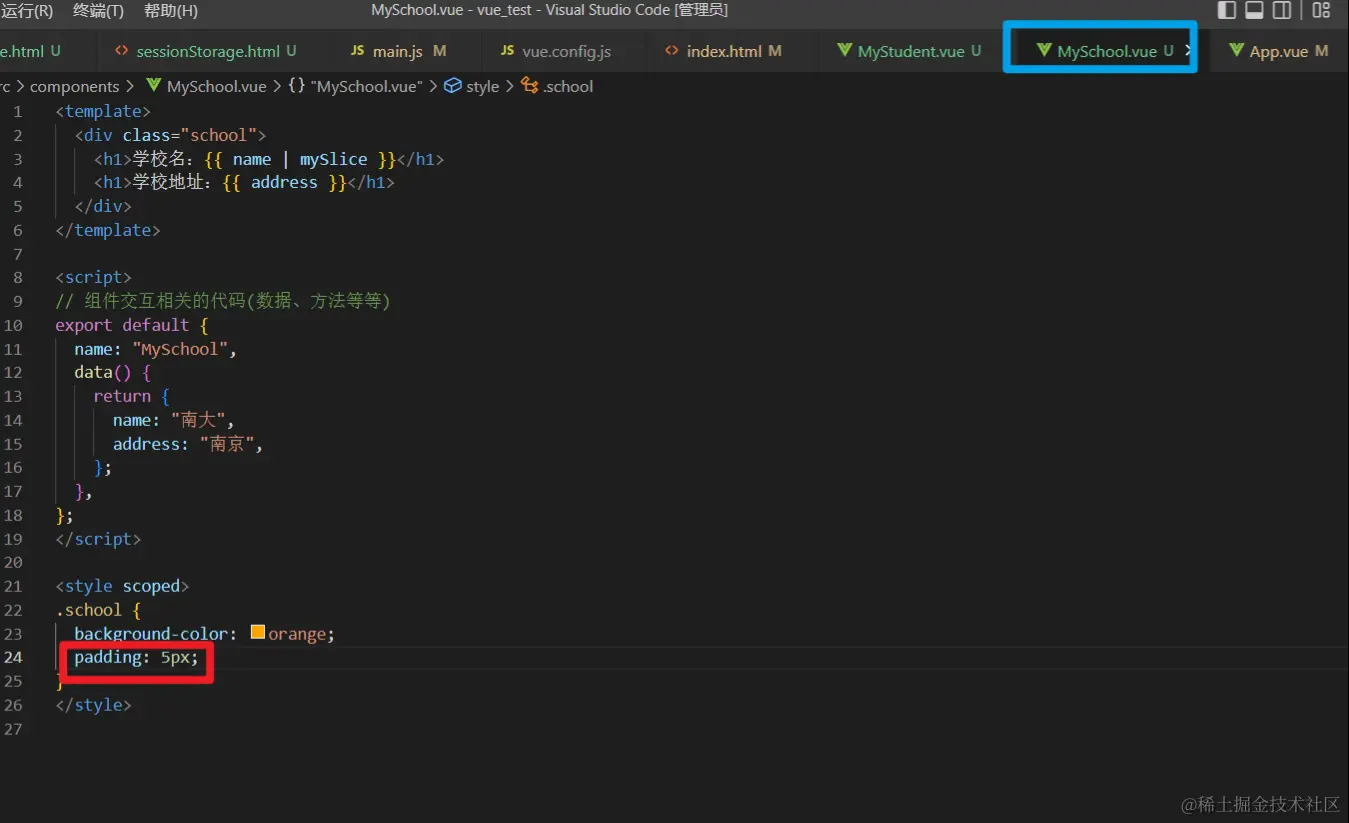Place cursor on class="school" attribute
Image resolution: width=1349 pixels, height=823 pixels.
click(x=190, y=135)
